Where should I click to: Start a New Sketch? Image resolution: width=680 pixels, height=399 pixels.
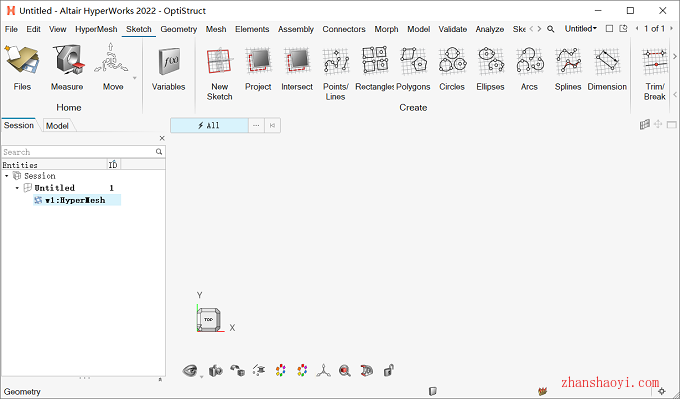tap(219, 74)
